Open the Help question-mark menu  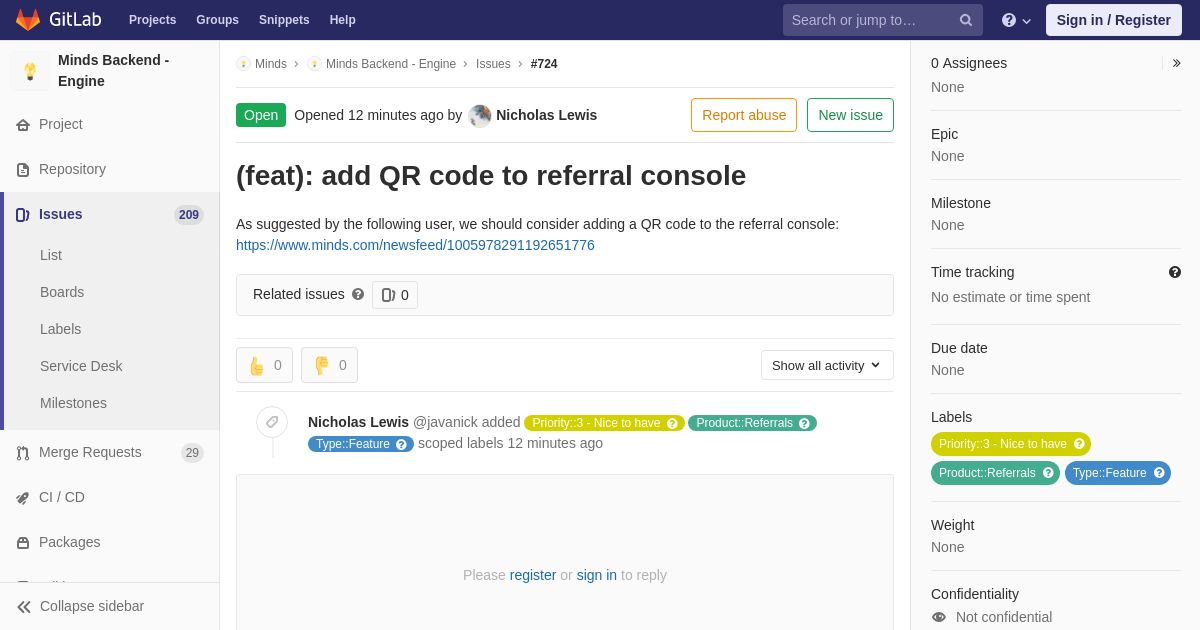[x=1016, y=20]
